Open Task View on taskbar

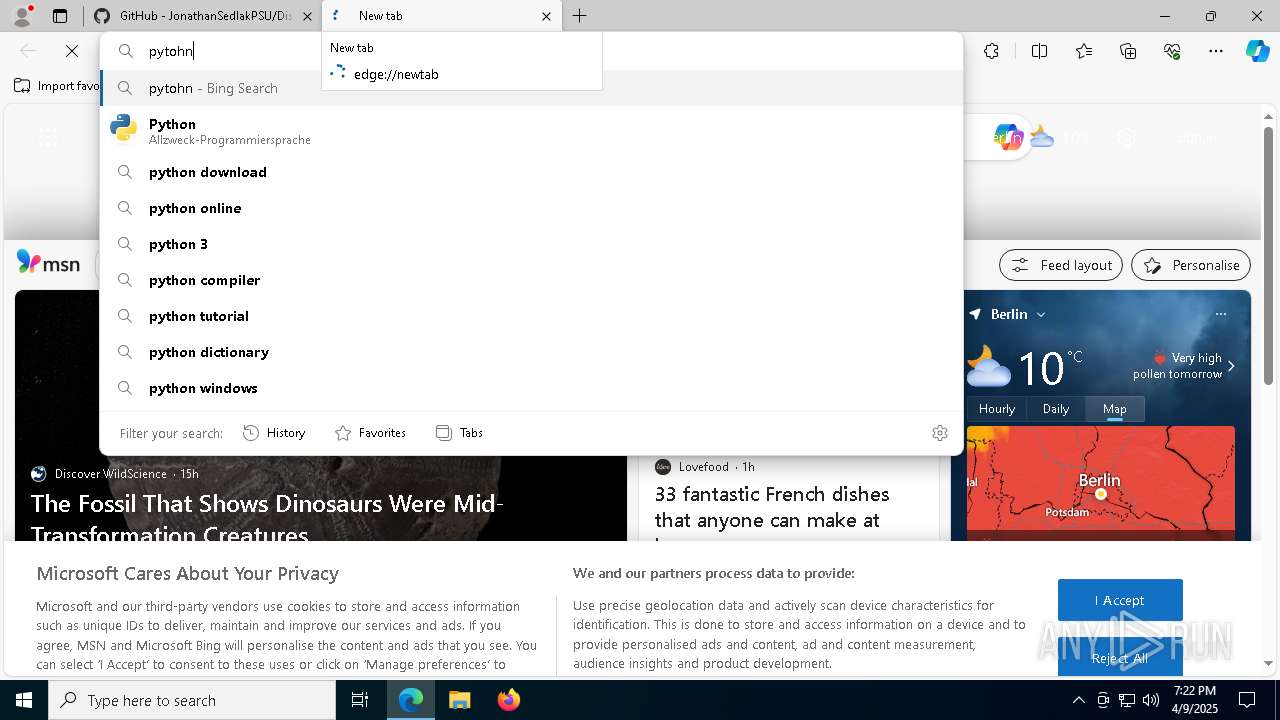pos(360,700)
